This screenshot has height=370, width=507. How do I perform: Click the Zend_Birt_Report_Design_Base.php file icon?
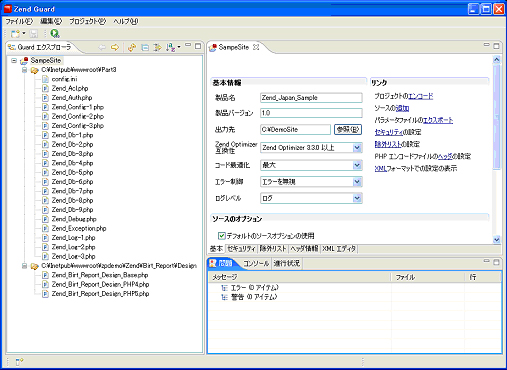coord(45,275)
